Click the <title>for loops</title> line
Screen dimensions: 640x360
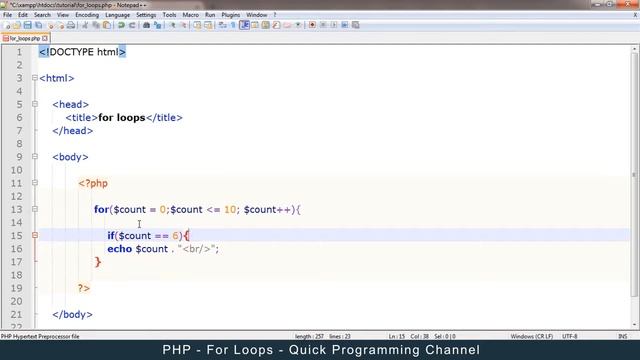coord(124,118)
